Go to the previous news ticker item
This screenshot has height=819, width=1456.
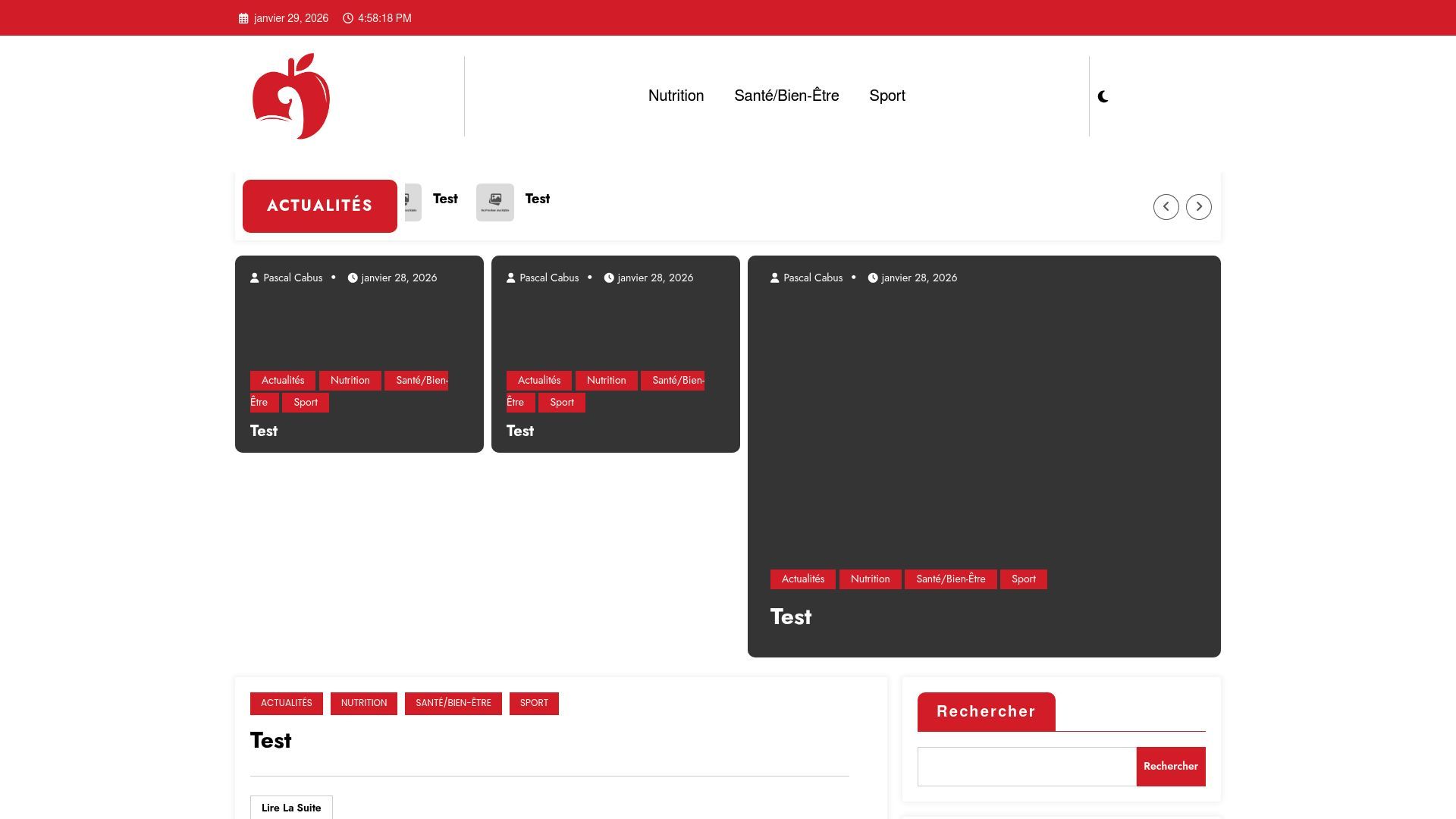coord(1166,206)
